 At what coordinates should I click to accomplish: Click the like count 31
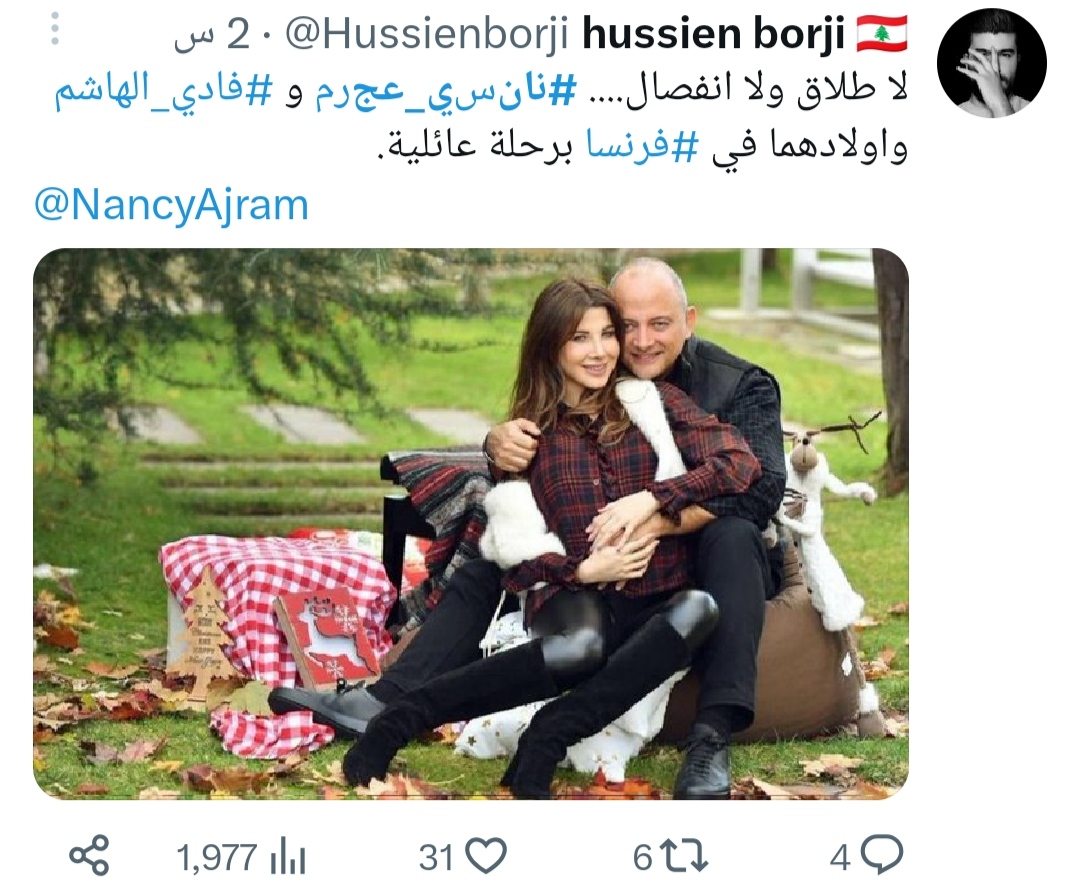tap(437, 857)
